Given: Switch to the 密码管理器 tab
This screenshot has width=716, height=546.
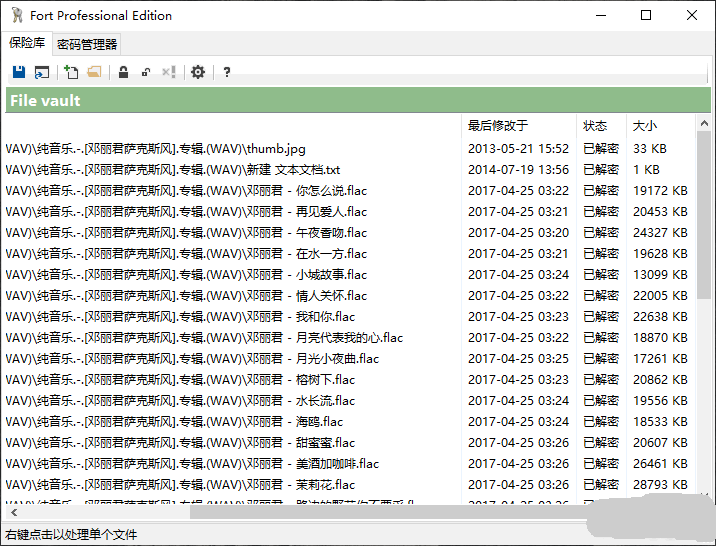Looking at the screenshot, I should [87, 44].
